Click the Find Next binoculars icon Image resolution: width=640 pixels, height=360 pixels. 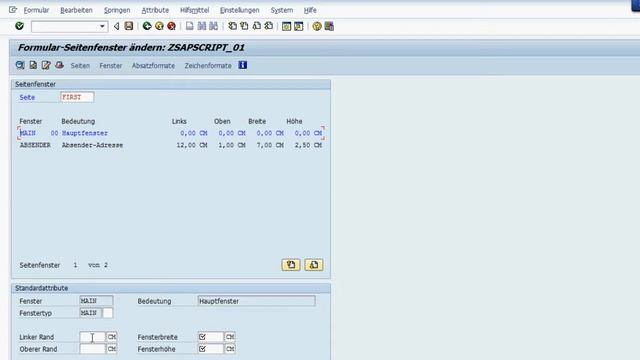click(213, 26)
